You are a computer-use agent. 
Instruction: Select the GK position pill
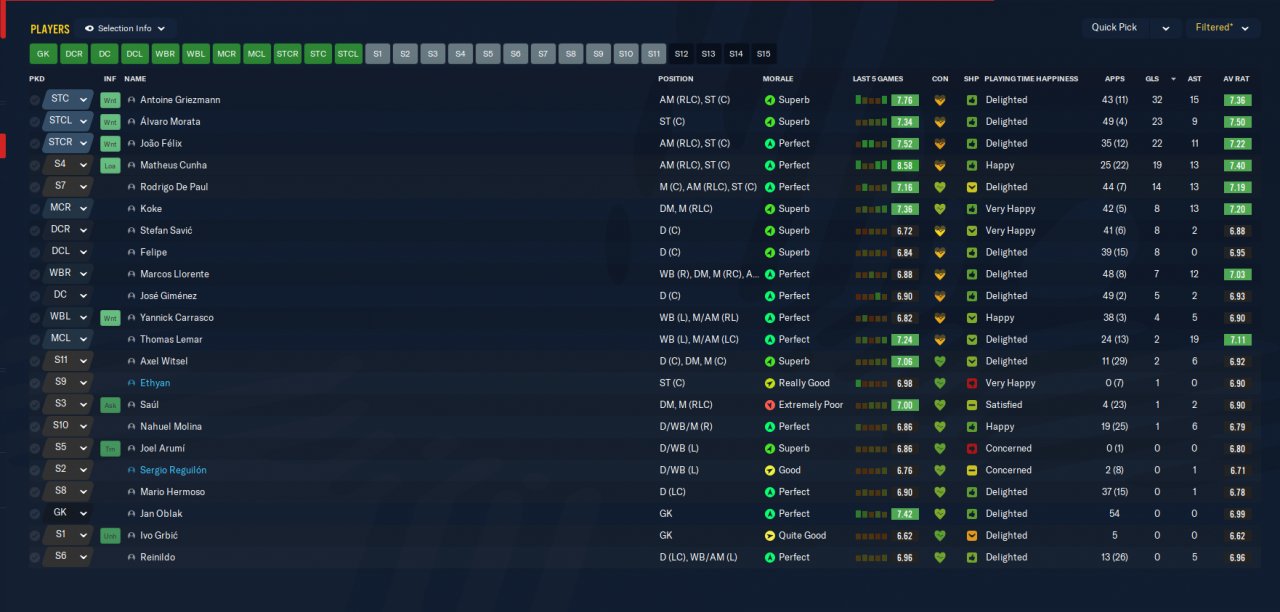[43, 54]
